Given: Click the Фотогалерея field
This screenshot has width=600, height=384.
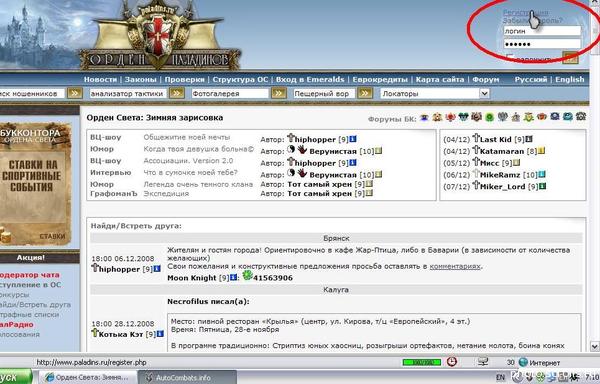Looking at the screenshot, I should pyautogui.click(x=230, y=94).
